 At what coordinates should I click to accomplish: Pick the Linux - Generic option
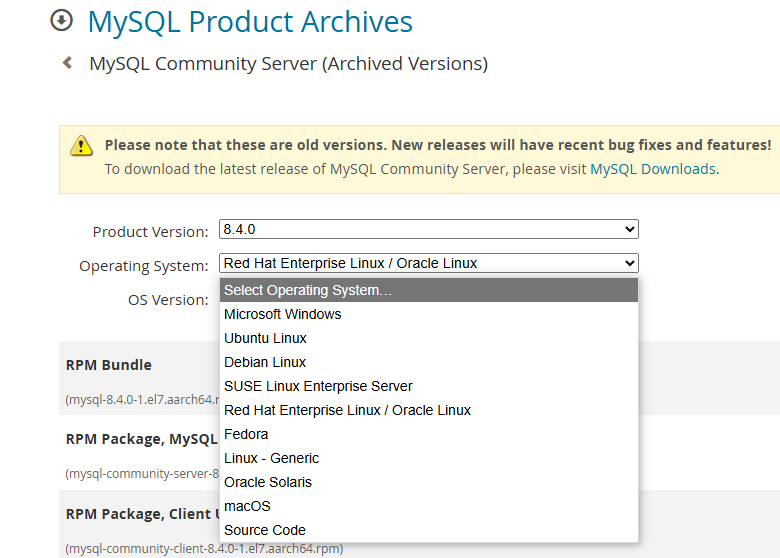coord(271,458)
